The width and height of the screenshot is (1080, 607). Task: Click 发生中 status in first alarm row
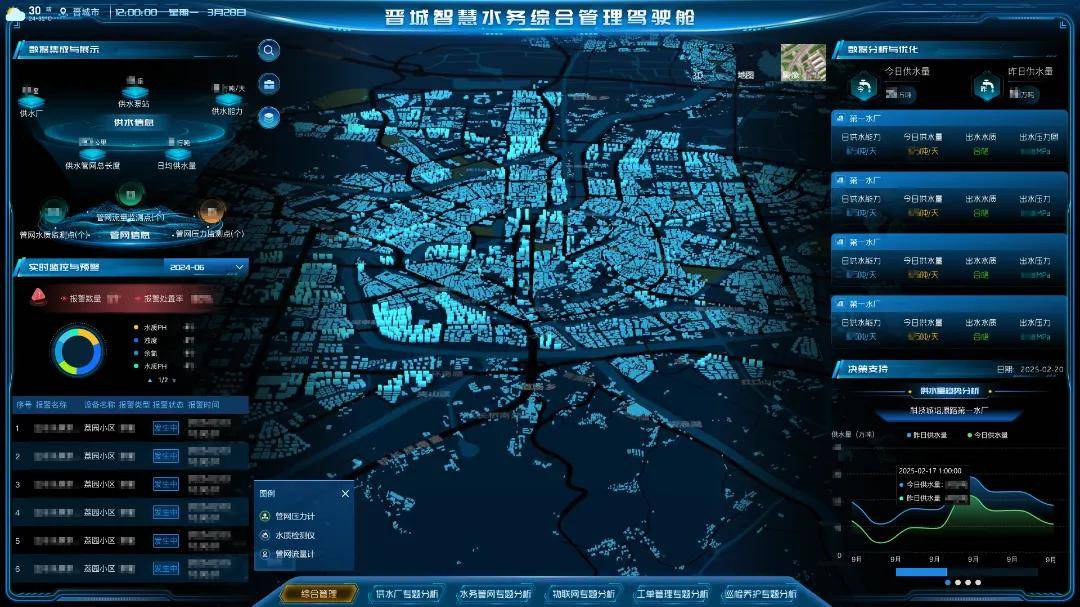click(x=165, y=427)
